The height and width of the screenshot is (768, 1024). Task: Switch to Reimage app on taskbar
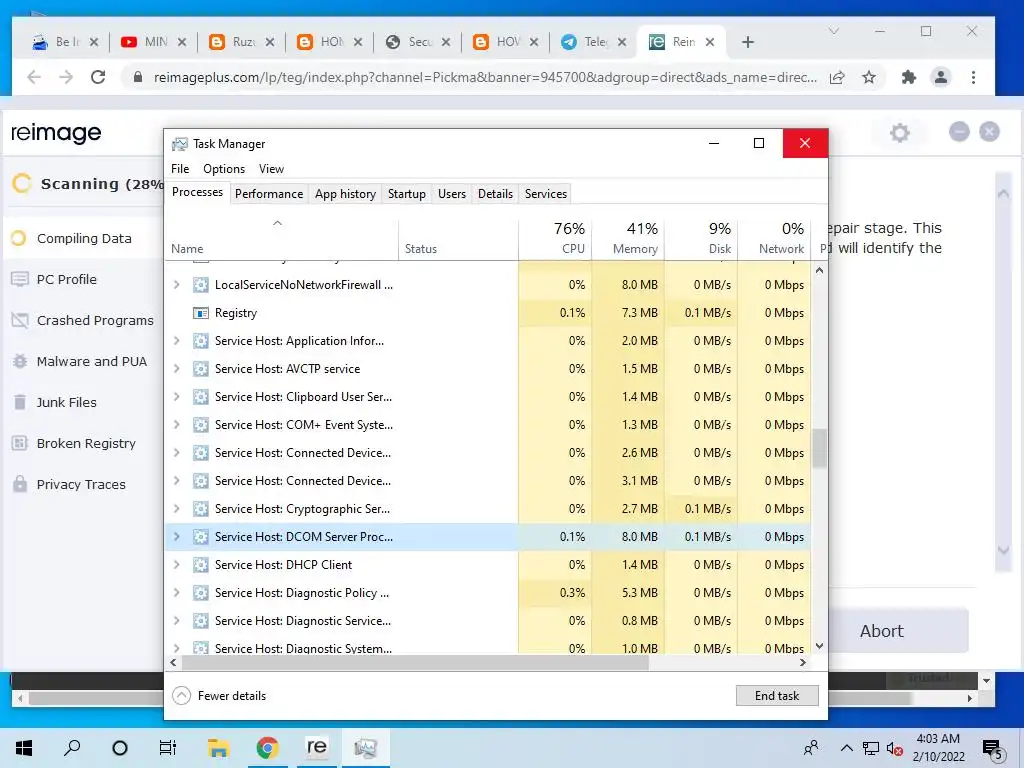coord(316,747)
